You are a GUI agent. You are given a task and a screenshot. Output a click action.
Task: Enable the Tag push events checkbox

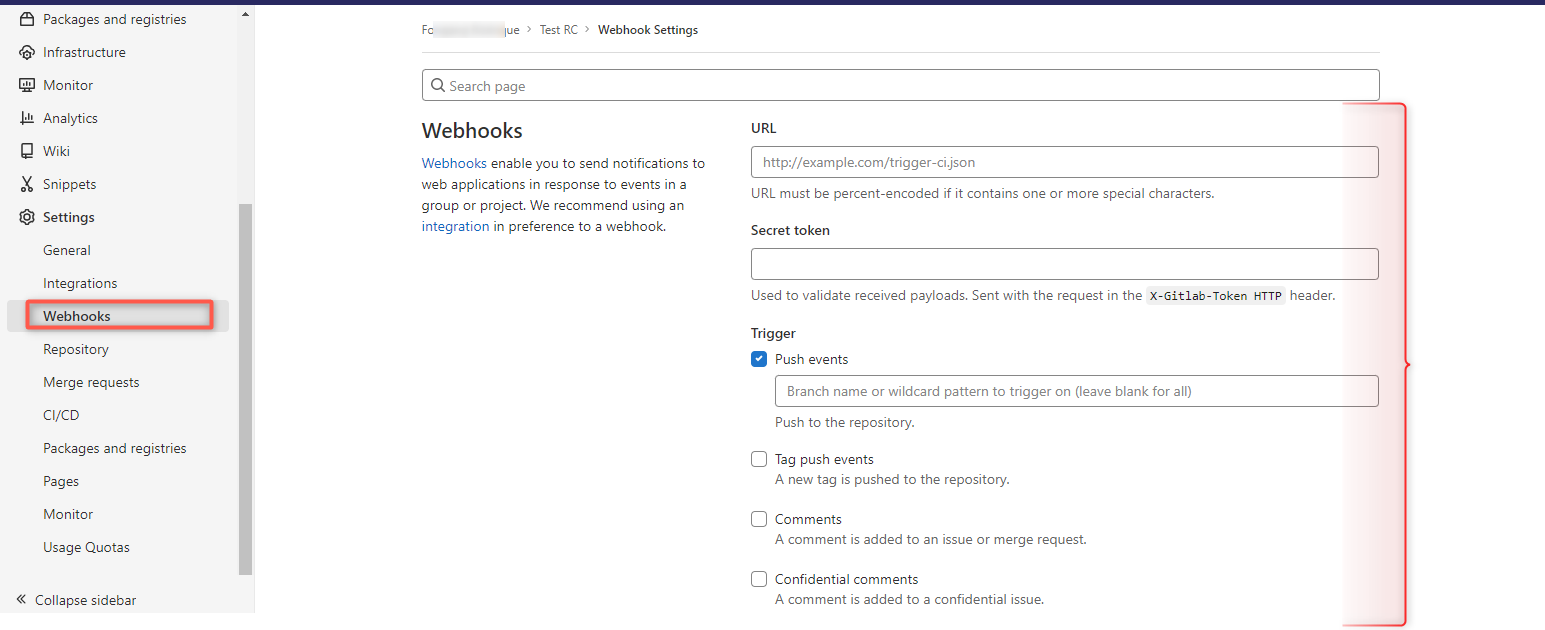pos(759,459)
